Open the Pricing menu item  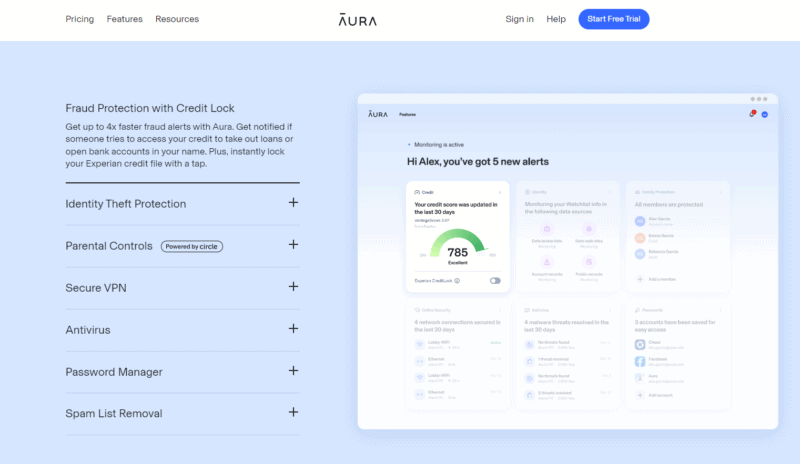tap(80, 19)
